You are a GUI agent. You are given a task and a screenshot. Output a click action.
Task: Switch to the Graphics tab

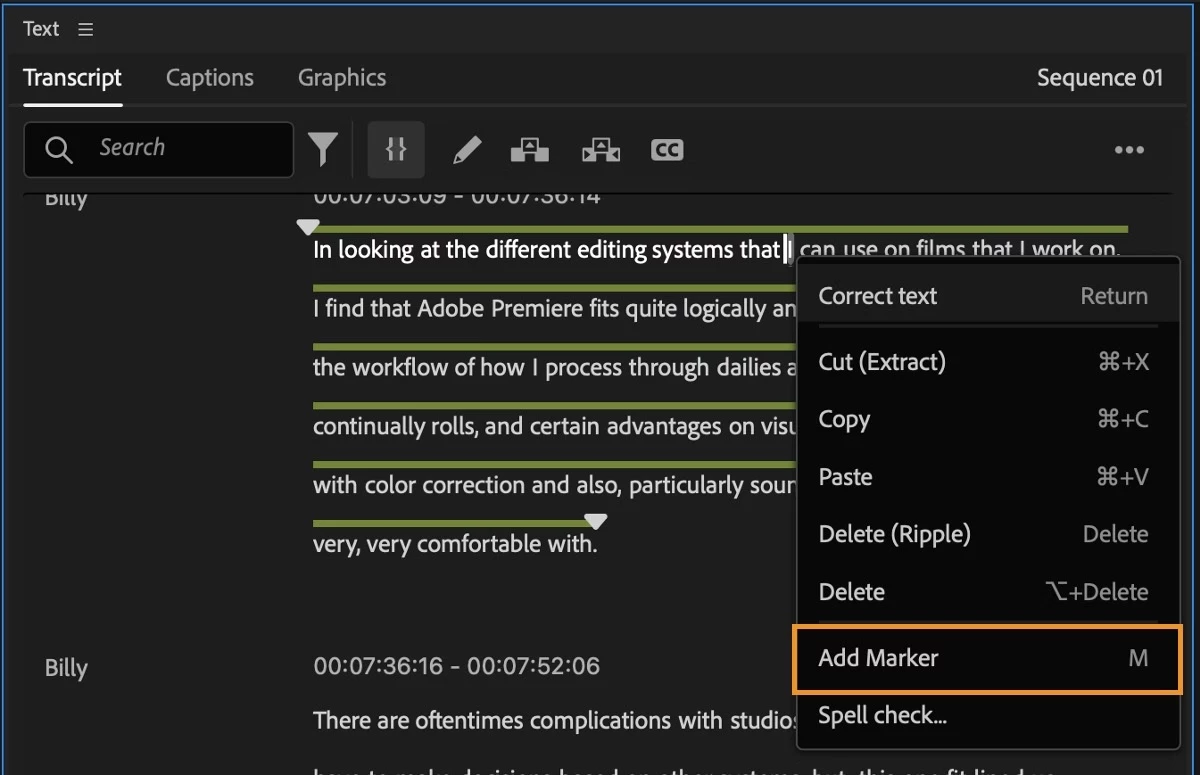(x=342, y=78)
